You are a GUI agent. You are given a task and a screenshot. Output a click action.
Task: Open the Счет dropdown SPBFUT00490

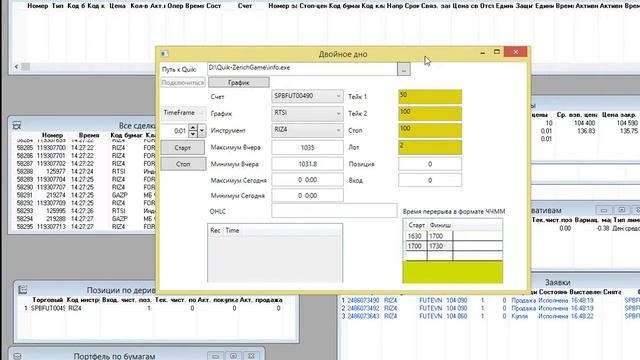pyautogui.click(x=307, y=96)
